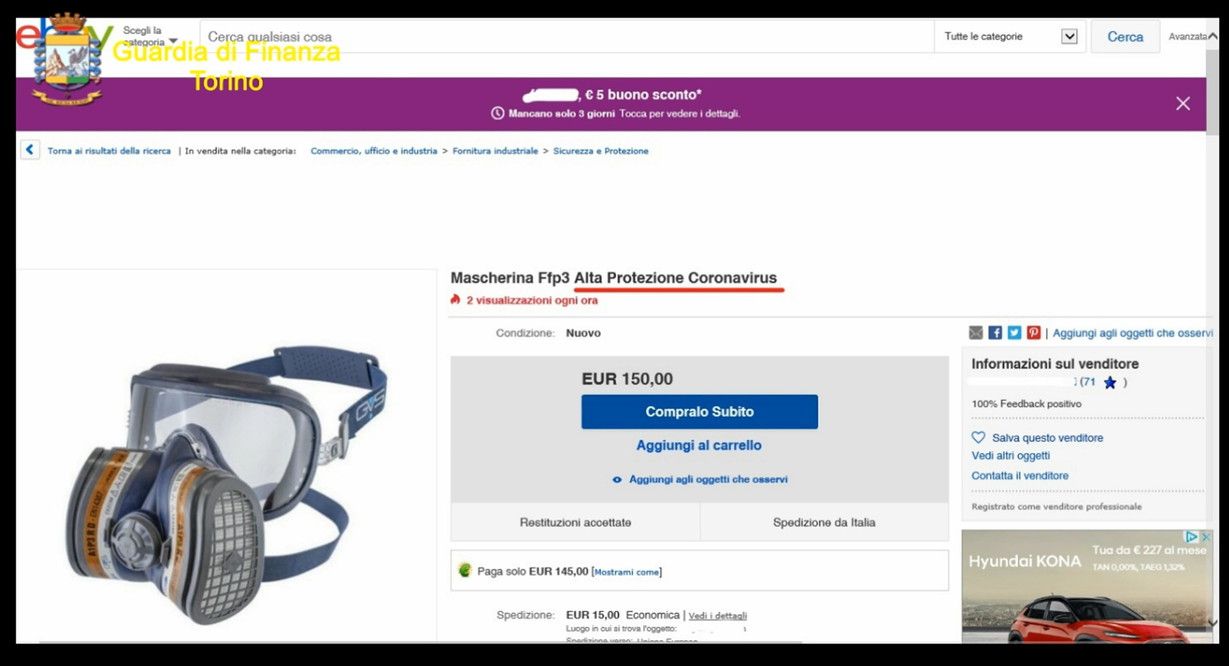Open the Tutte le categorie dropdown
1229x666 pixels.
pyautogui.click(x=1010, y=37)
